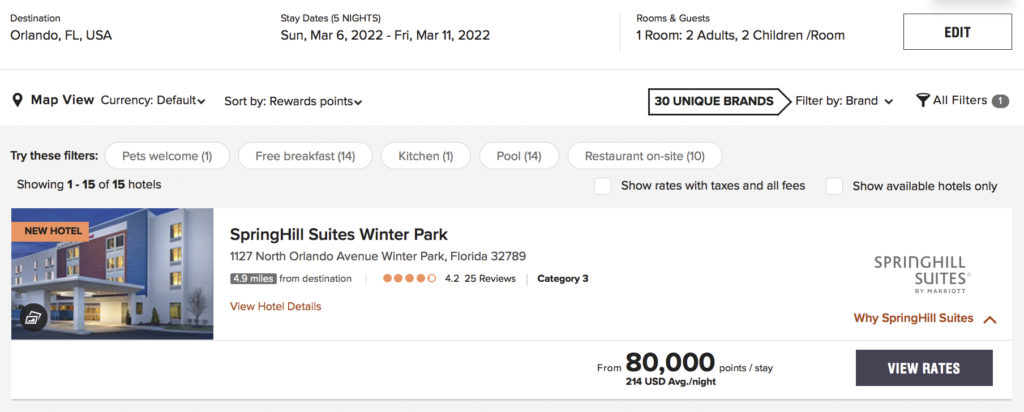Screen dimensions: 1024x412
Task: Click the SpringHill Suites brand logo
Action: click(x=921, y=274)
